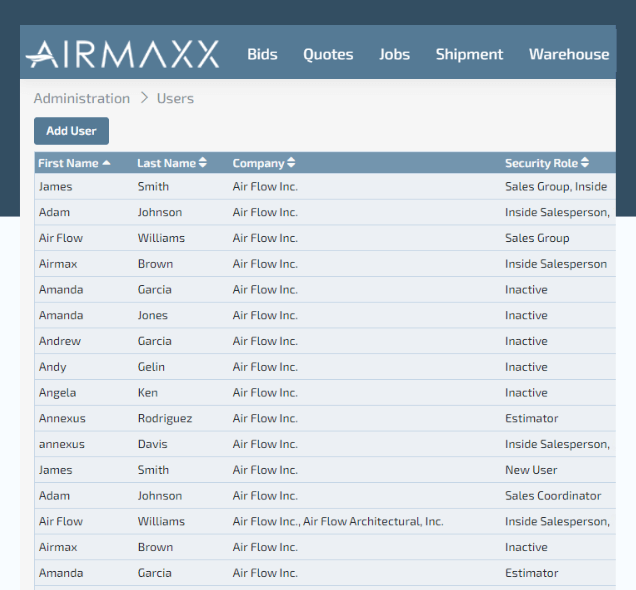Image resolution: width=636 pixels, height=590 pixels.
Task: Click Company column sort arrows
Action: point(291,163)
